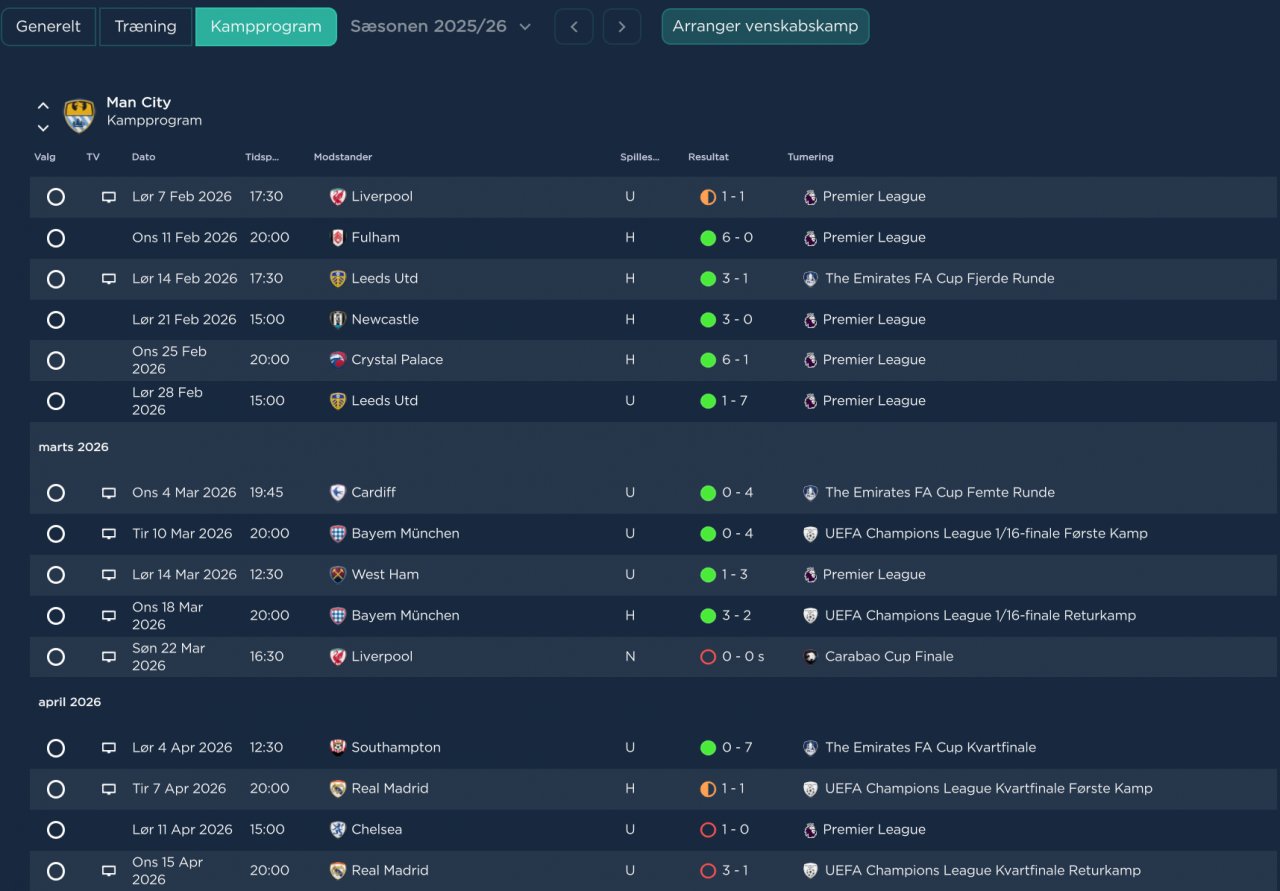Image resolution: width=1280 pixels, height=891 pixels.
Task: Click green result dot for Fulham 6 - 0
Action: [x=708, y=238]
